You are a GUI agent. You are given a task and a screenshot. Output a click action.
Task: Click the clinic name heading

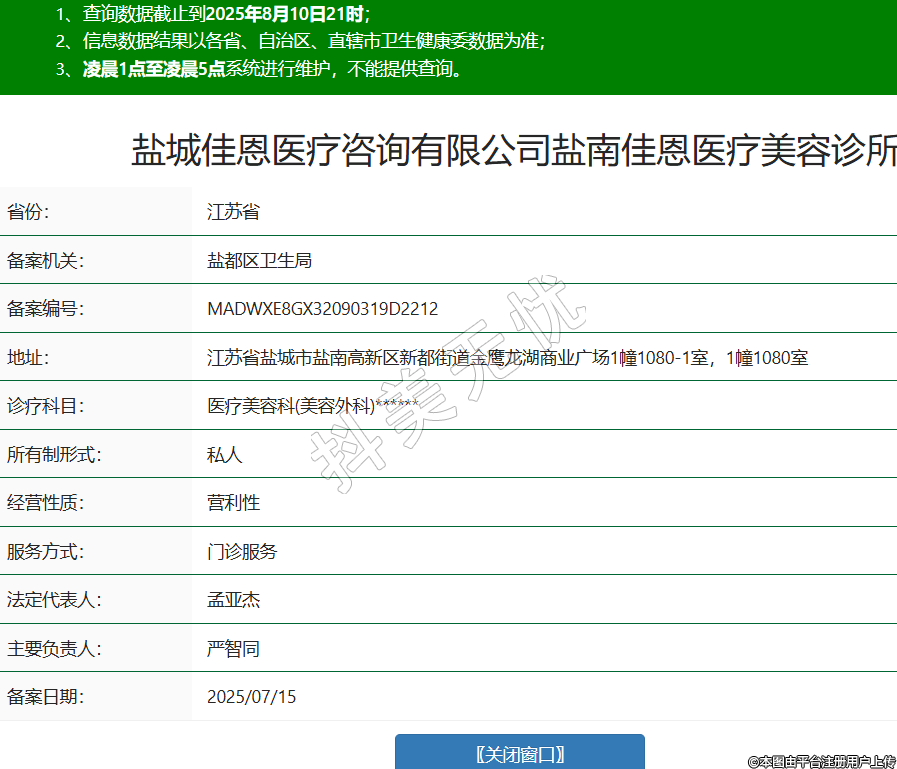(x=513, y=151)
